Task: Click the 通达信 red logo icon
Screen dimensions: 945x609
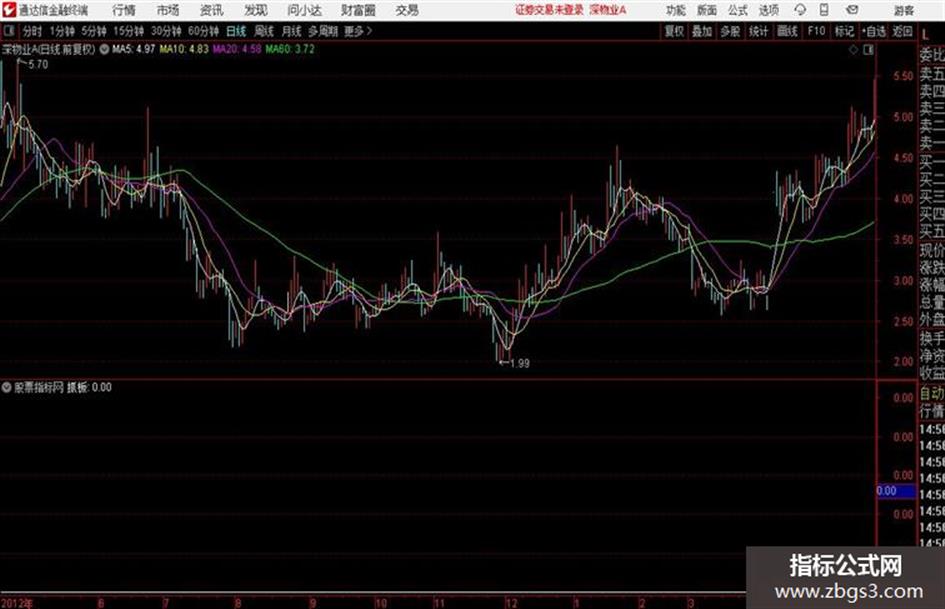Action: 9,10
